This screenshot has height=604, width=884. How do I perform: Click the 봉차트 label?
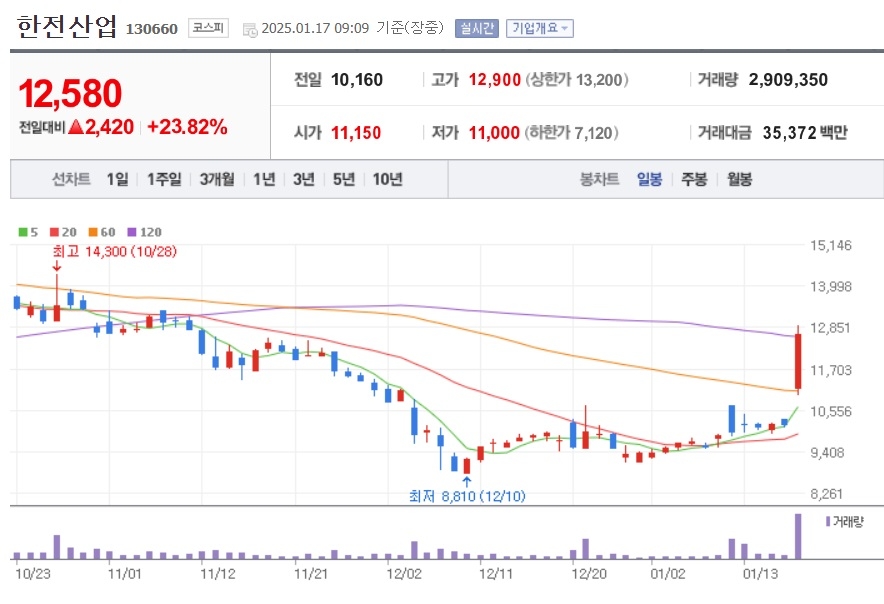tap(599, 179)
